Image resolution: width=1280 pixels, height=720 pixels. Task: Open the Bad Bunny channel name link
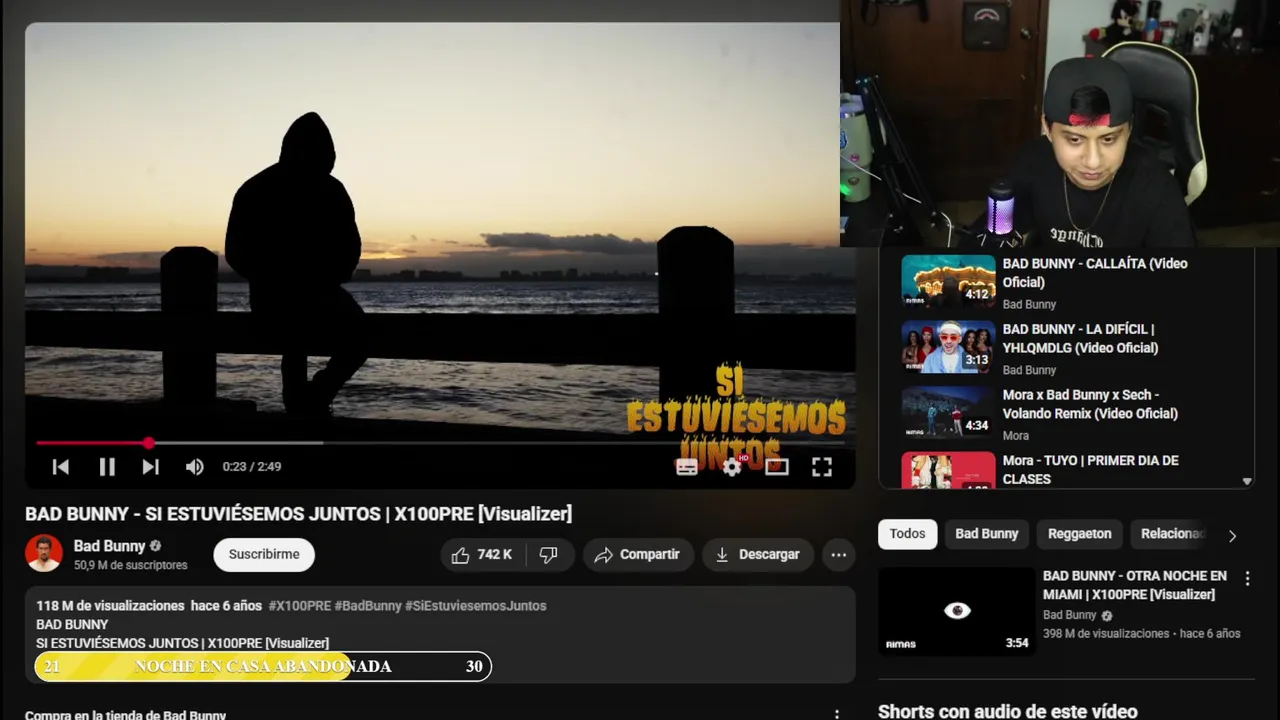click(109, 546)
